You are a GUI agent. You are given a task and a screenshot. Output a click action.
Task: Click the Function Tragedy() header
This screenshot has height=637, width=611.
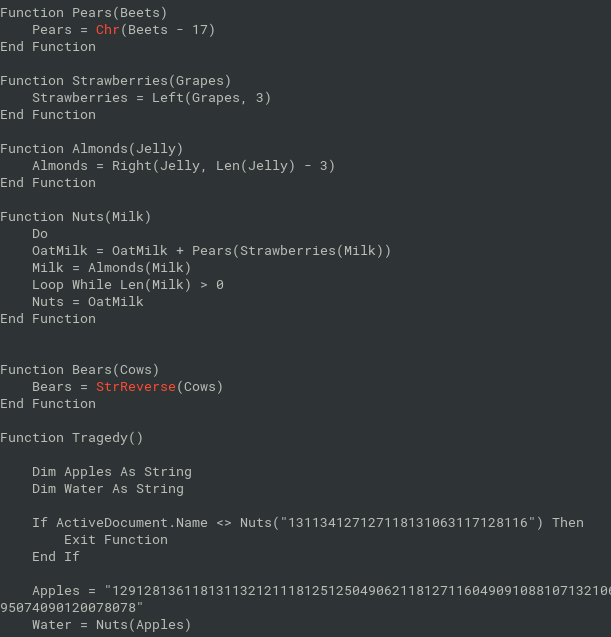coord(72,438)
